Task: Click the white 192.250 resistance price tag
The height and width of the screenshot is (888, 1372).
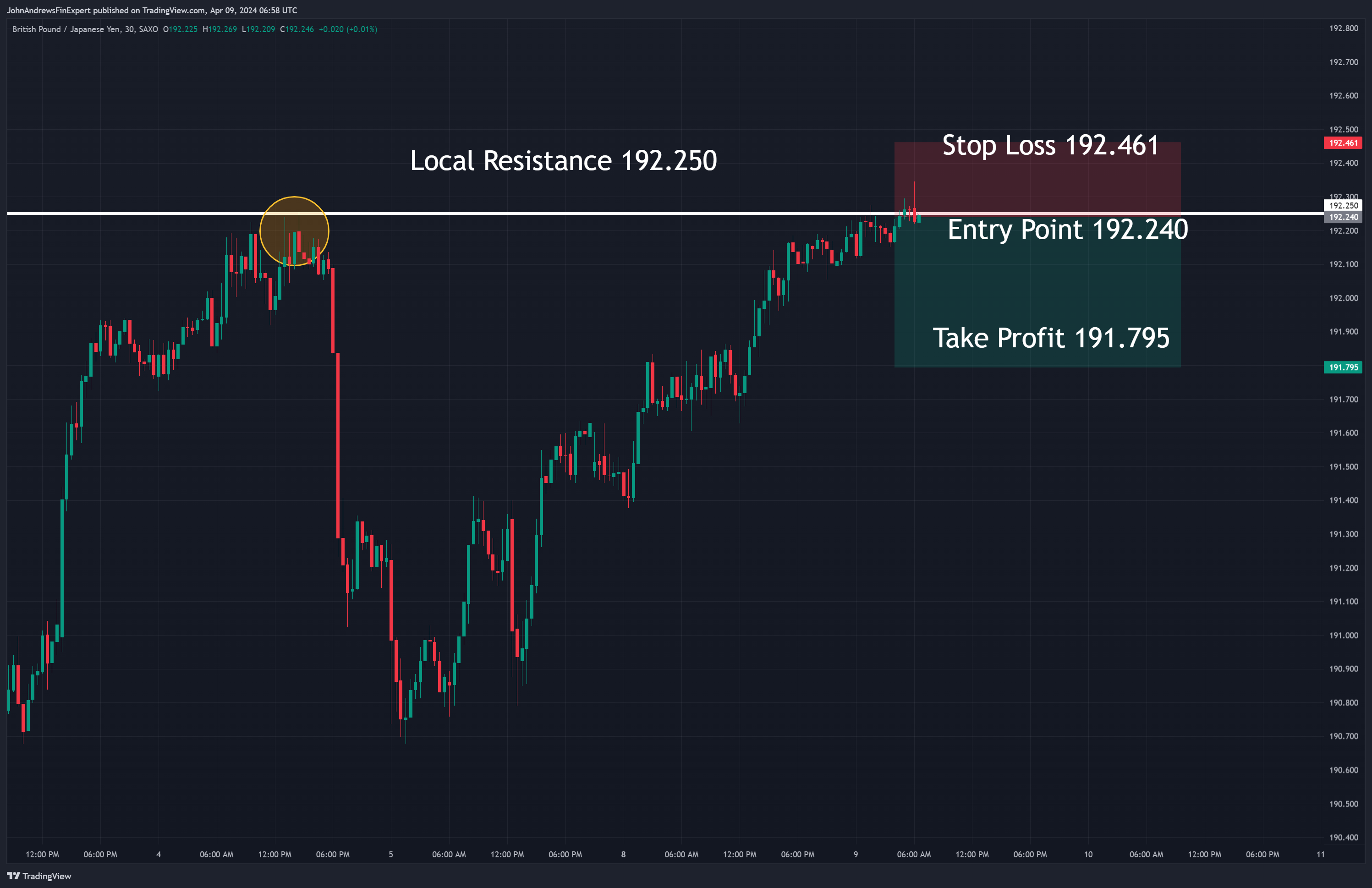Action: tap(1343, 206)
